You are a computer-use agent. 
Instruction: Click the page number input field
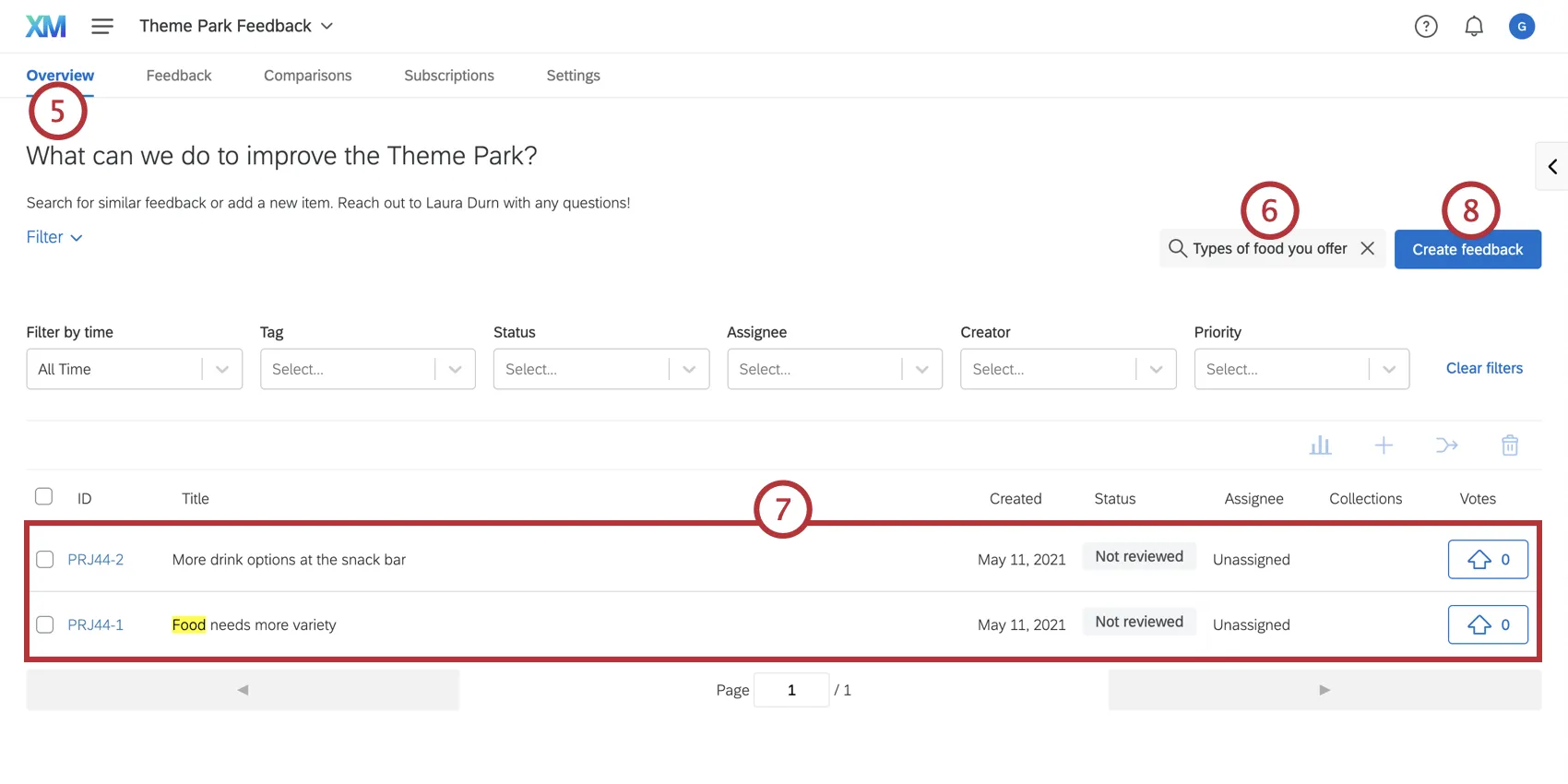(x=791, y=690)
